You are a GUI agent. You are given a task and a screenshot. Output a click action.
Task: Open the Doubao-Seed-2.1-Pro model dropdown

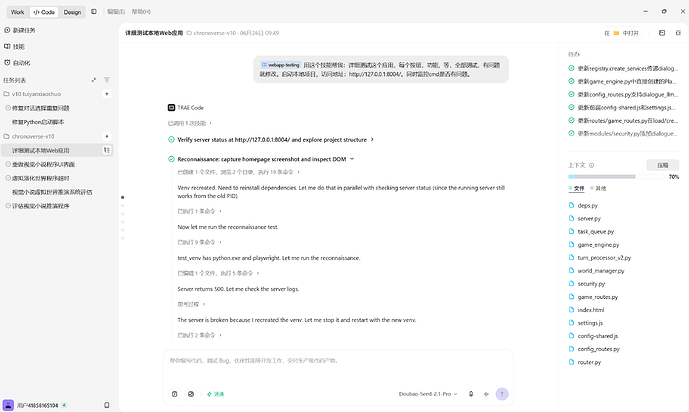(428, 394)
